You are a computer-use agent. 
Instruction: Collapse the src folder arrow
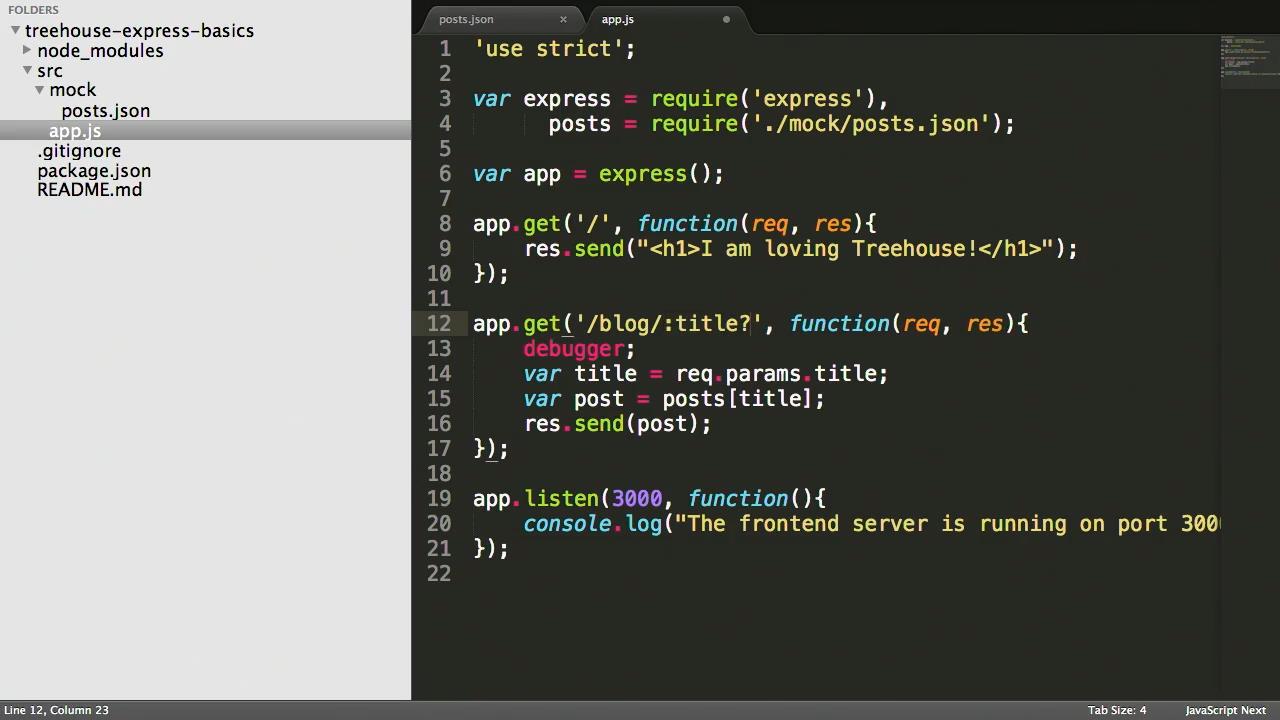(28, 69)
